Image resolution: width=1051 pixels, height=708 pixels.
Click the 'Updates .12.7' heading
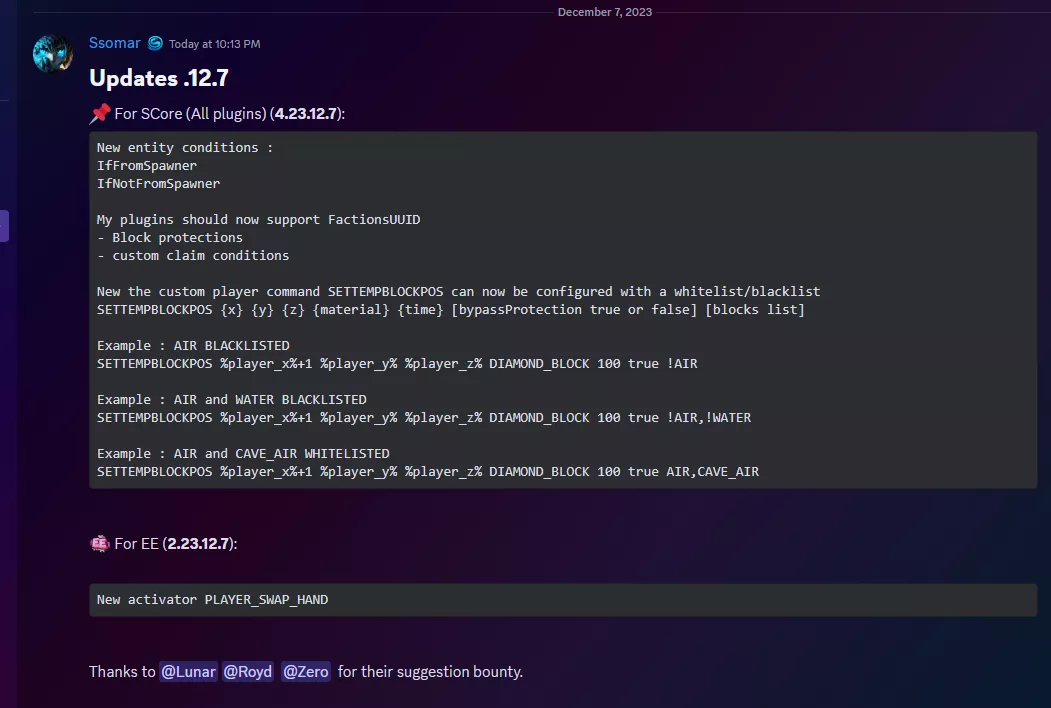coord(160,78)
